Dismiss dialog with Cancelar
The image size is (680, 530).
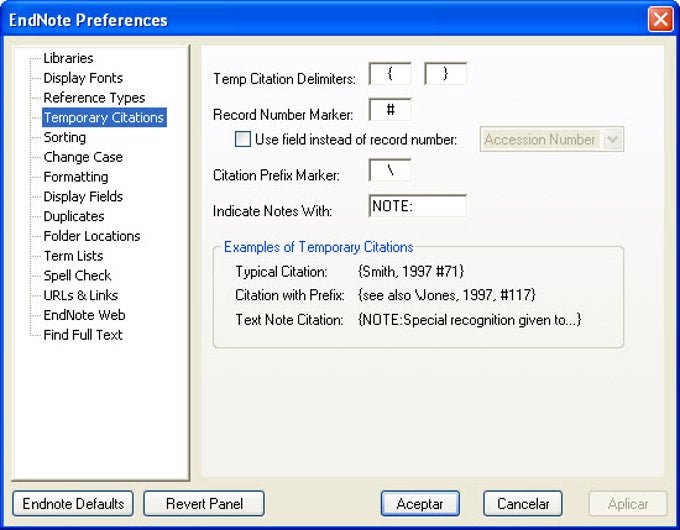tap(523, 504)
